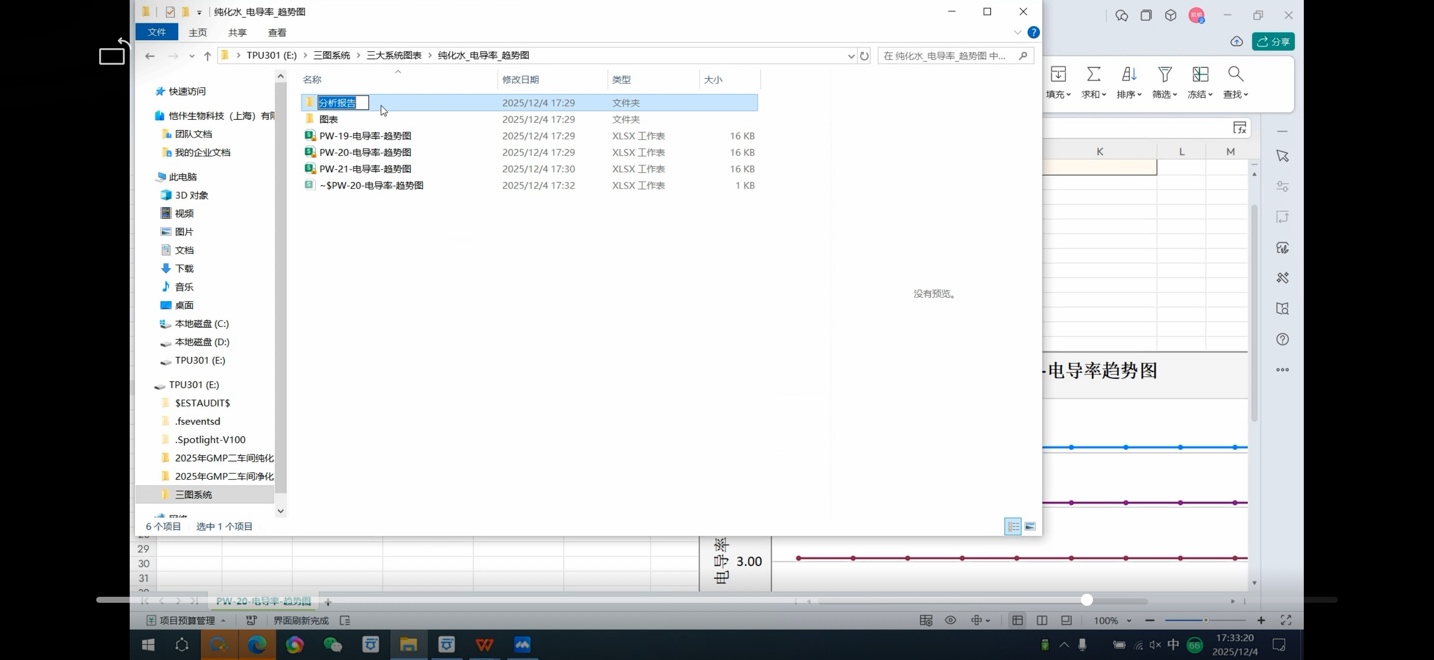
Task: Expand the address bar history dropdown
Action: coord(851,56)
